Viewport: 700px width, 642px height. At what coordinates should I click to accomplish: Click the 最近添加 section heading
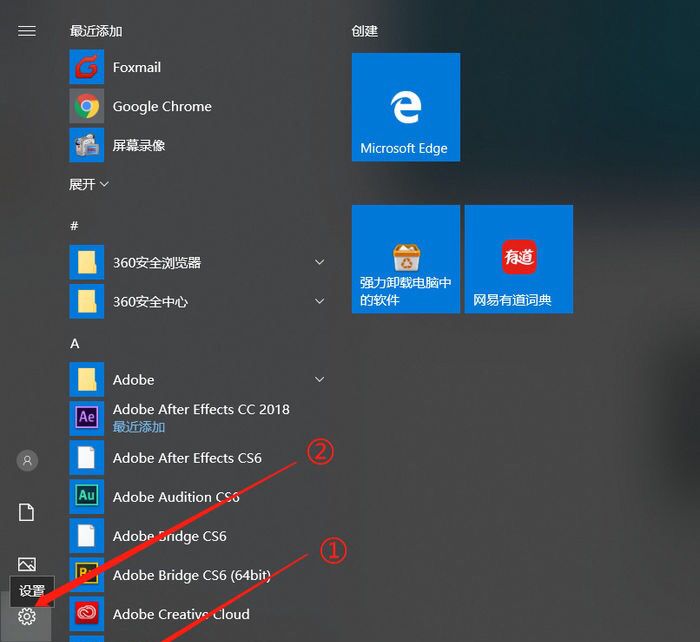[96, 31]
